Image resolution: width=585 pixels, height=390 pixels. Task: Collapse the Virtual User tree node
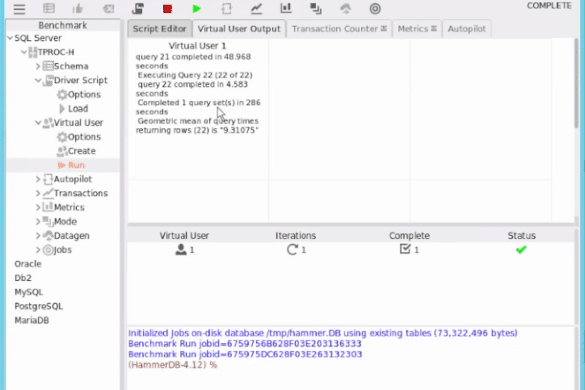click(x=38, y=122)
